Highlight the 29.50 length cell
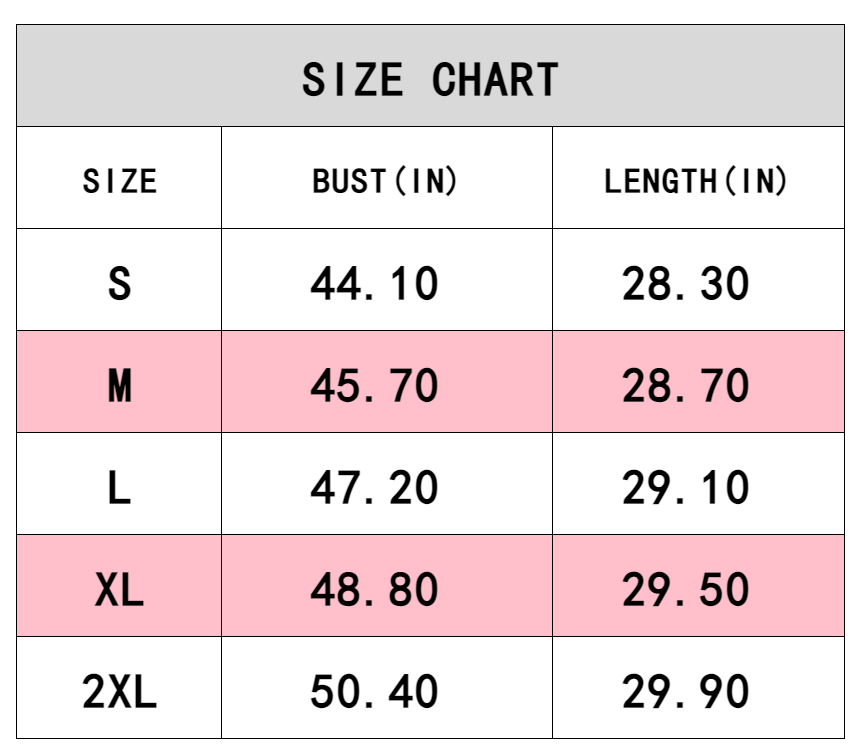Screen dimensions: 861x755 686,590
